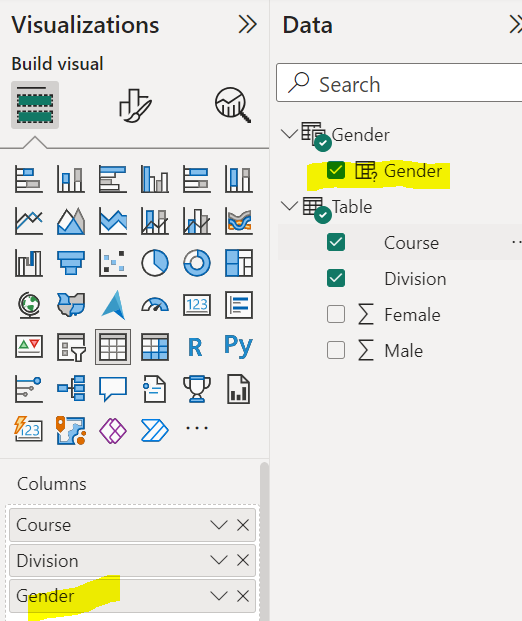Select the paginated report visual

point(239,389)
